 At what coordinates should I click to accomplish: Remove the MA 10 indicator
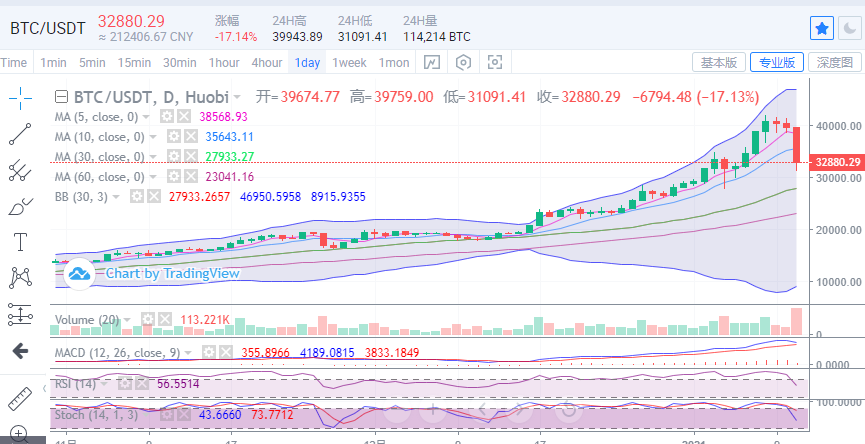coord(190,136)
